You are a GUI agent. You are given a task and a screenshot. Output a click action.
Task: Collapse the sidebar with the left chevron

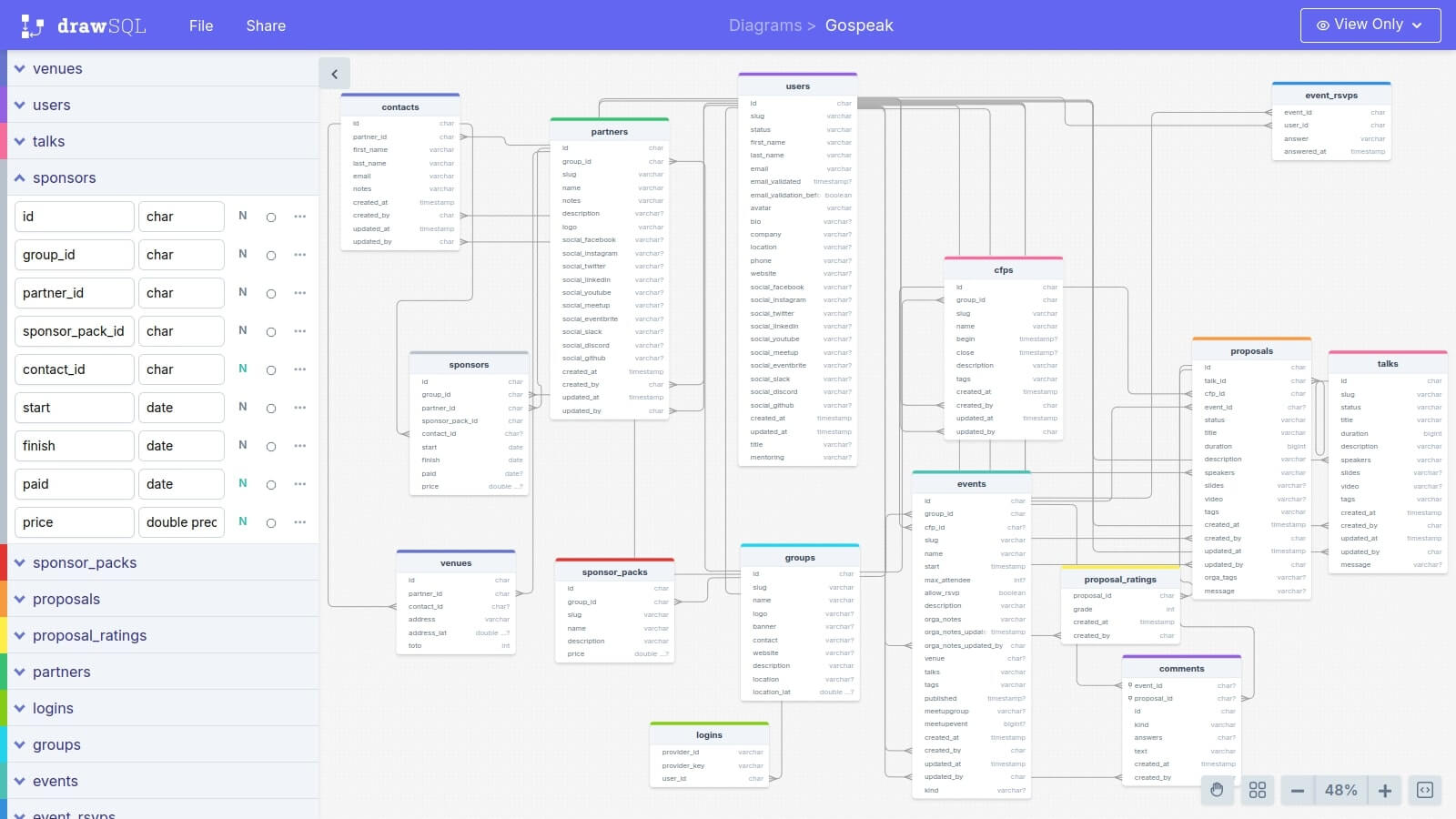point(335,73)
